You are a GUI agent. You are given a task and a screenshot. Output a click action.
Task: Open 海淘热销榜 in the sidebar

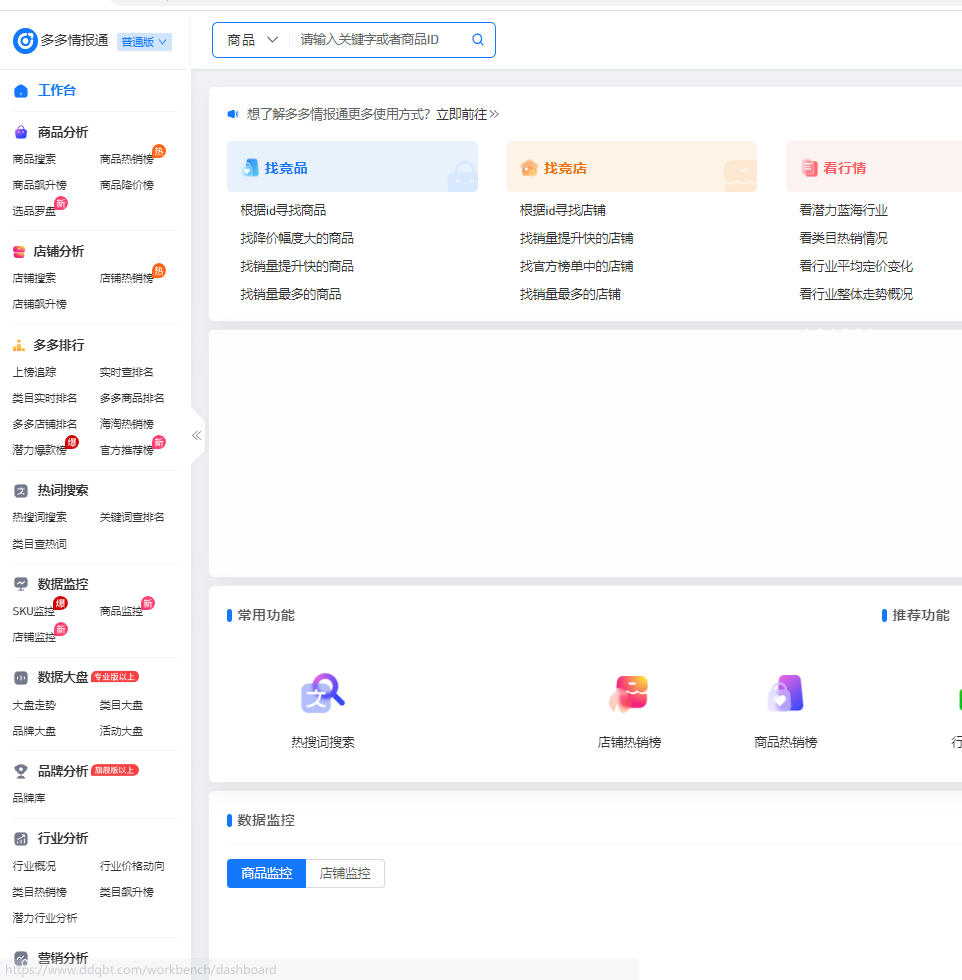(127, 424)
